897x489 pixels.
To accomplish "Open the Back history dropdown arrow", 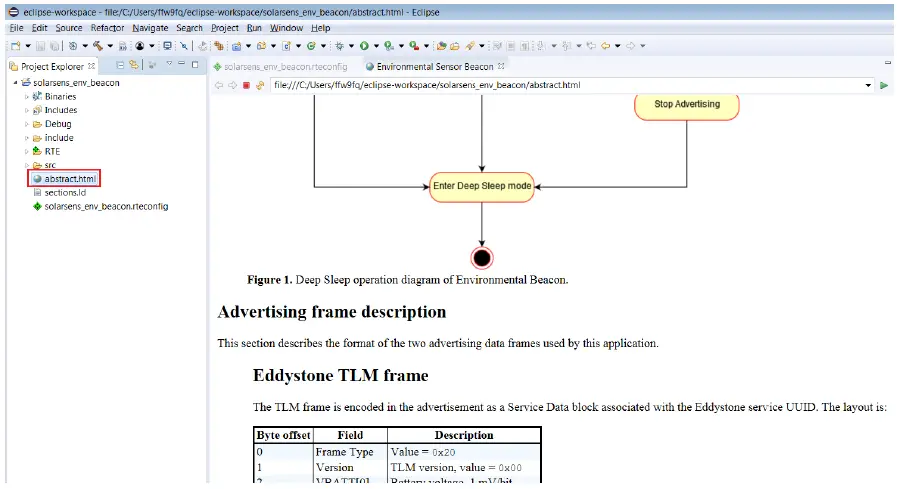I will coord(617,46).
